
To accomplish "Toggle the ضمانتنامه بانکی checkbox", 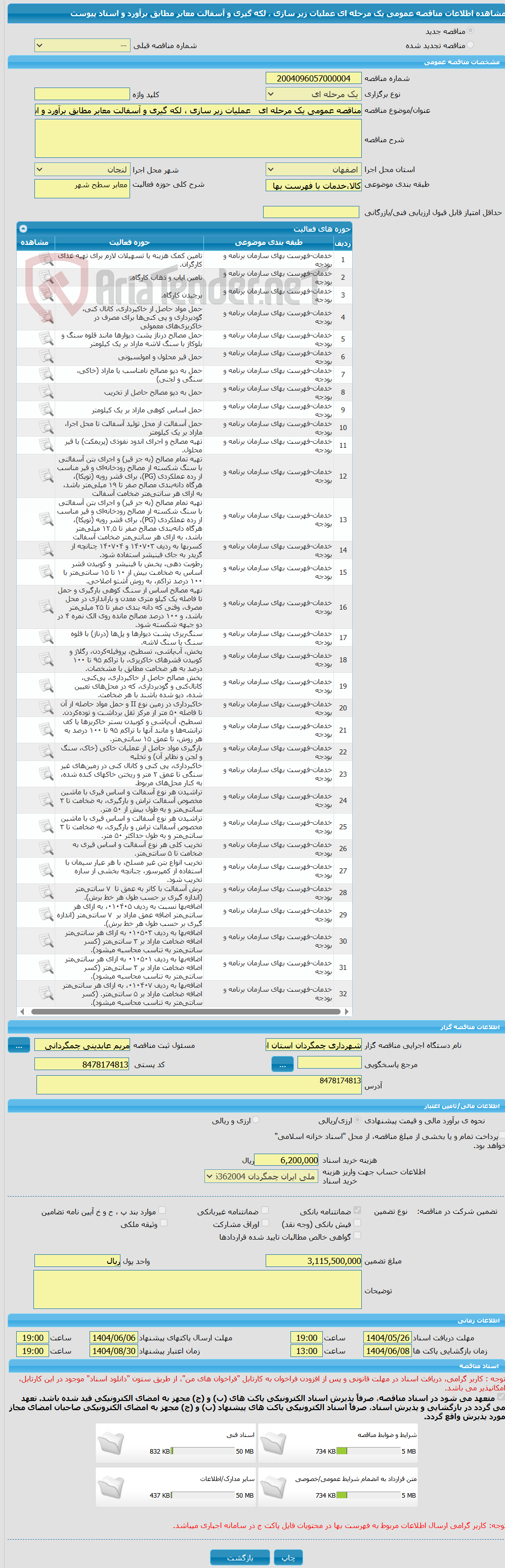I will coord(357,1210).
